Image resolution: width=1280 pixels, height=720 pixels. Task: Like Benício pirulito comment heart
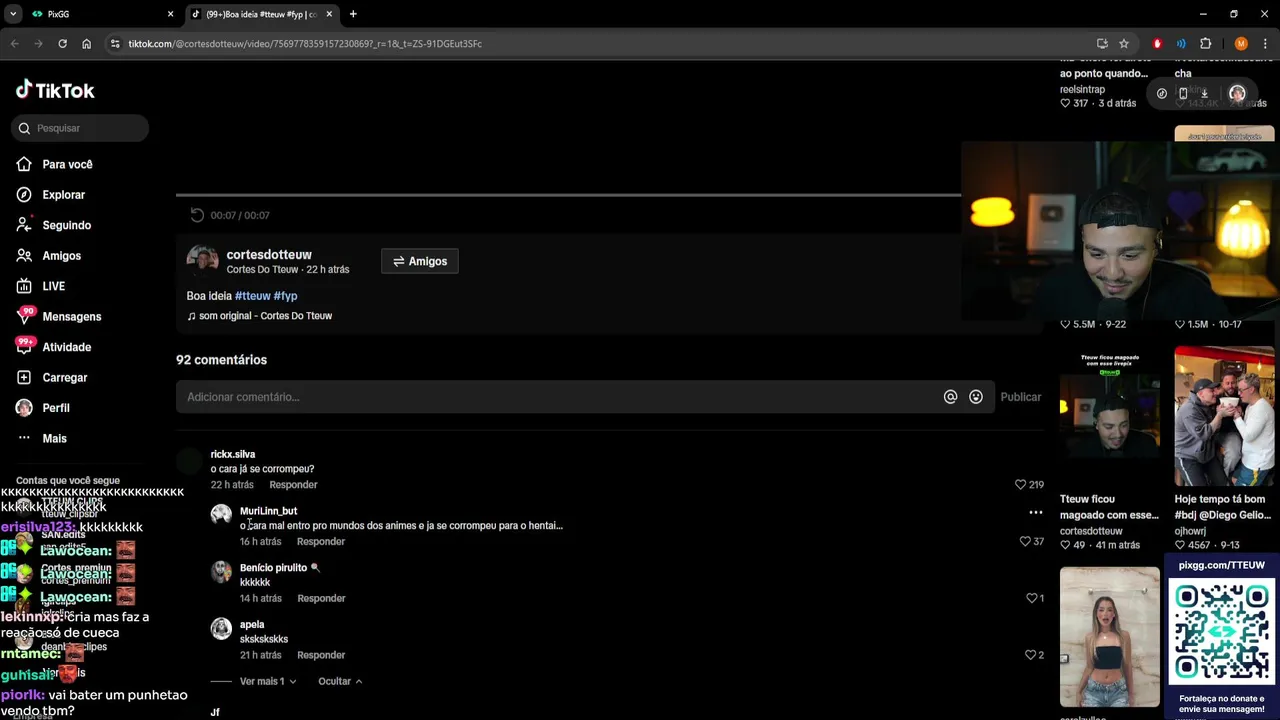point(1031,598)
